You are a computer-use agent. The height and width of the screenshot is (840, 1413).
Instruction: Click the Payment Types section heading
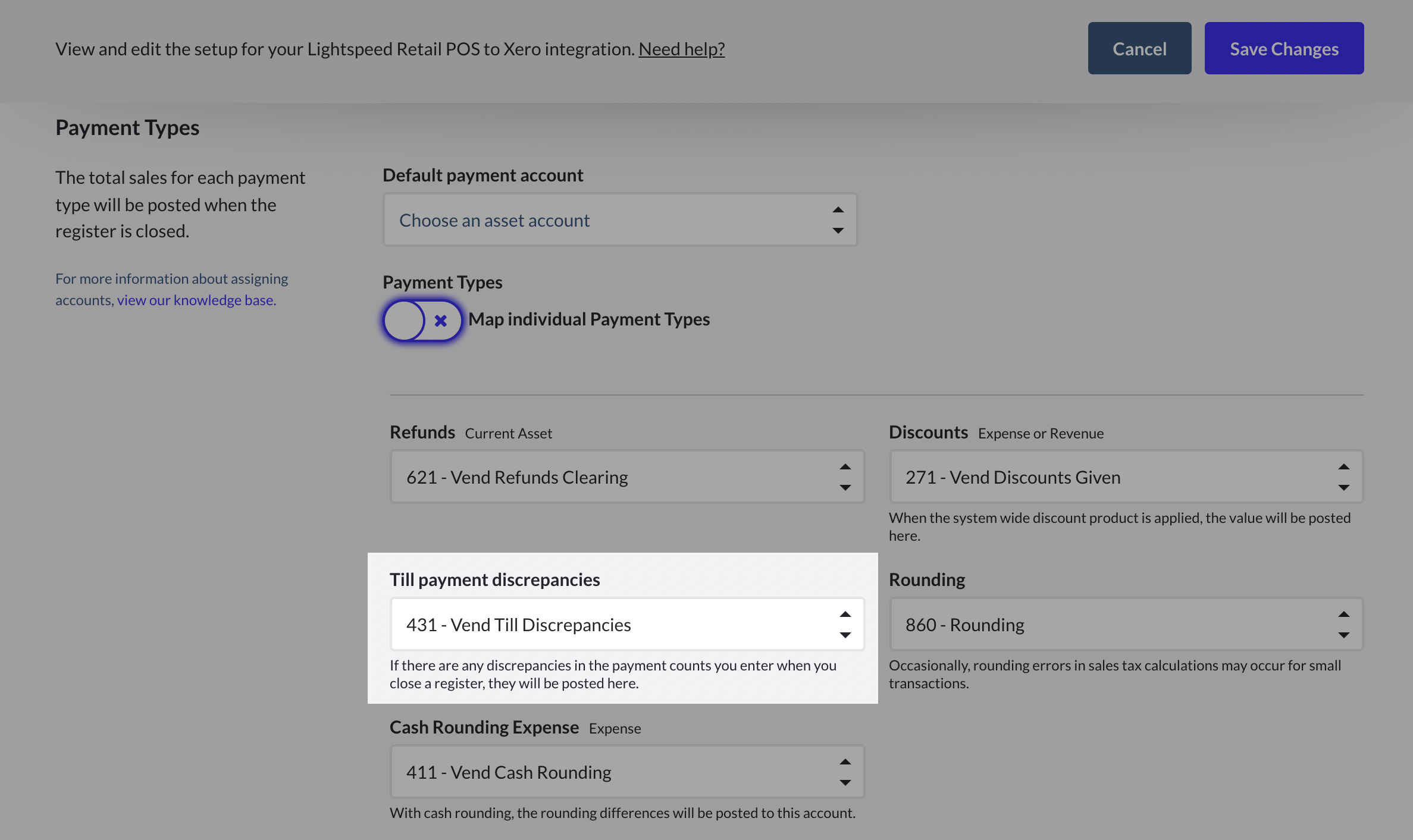tap(127, 127)
